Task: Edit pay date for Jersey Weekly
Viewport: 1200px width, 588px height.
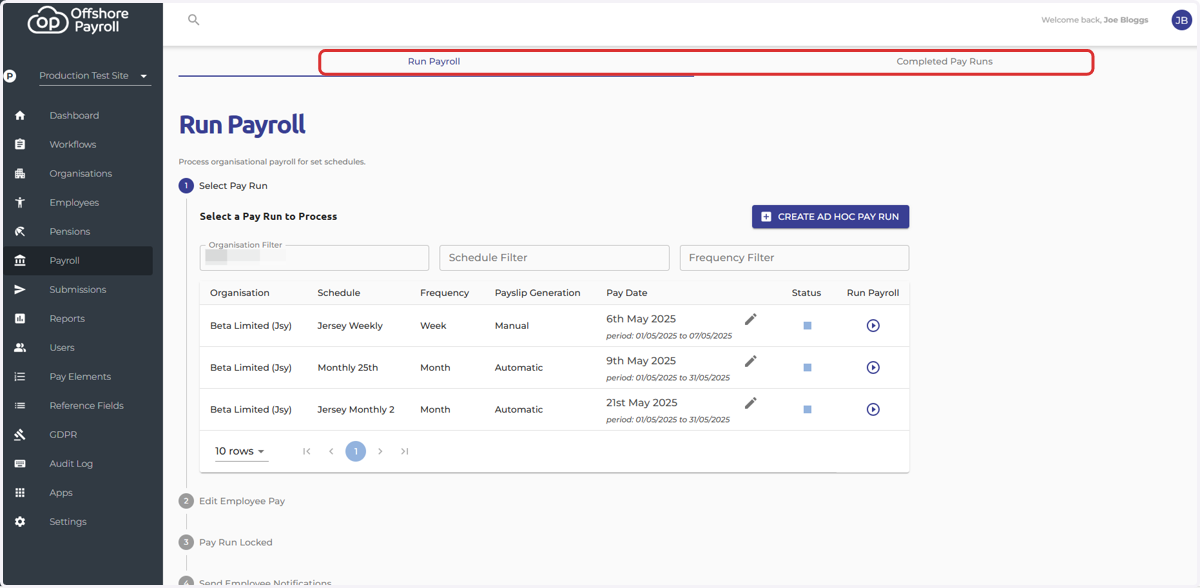Action: coord(751,319)
